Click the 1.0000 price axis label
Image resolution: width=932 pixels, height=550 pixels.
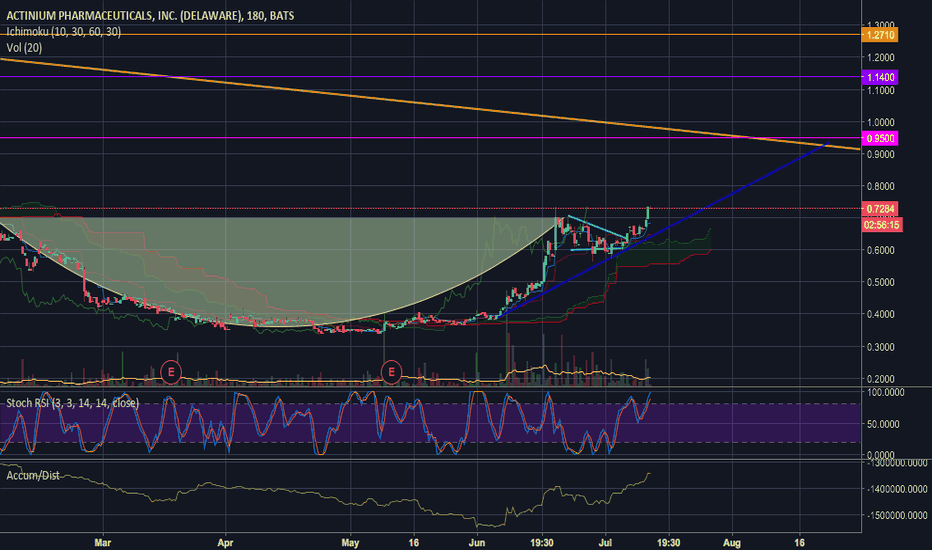point(881,122)
